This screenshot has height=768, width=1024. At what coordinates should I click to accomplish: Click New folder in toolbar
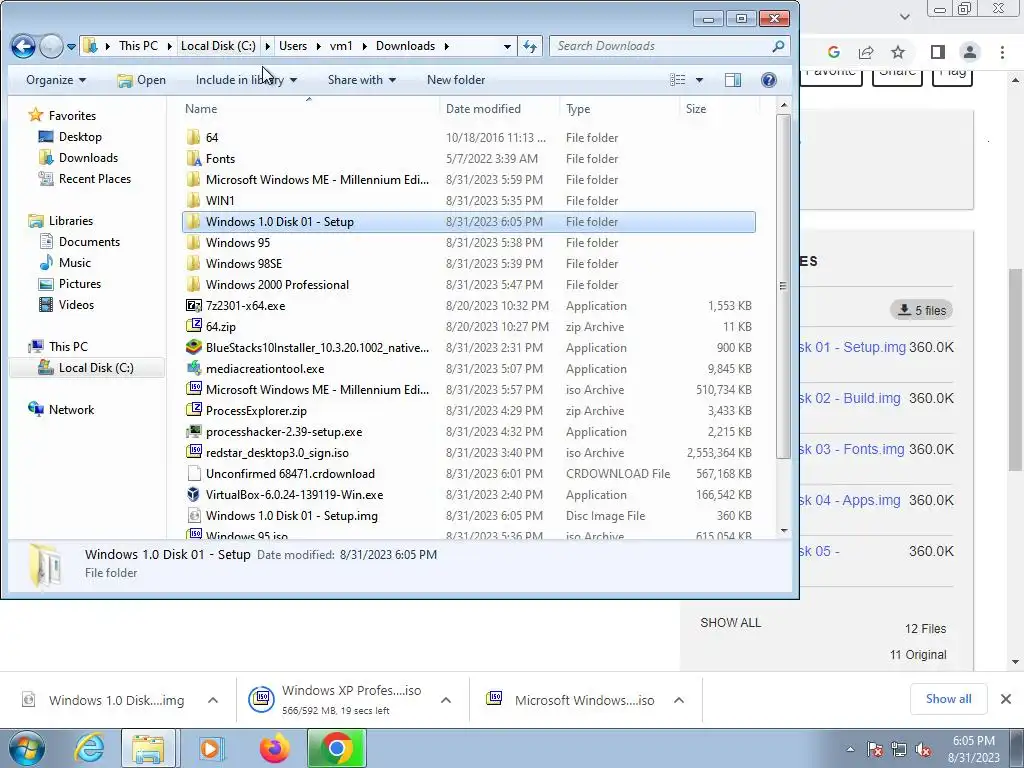456,80
